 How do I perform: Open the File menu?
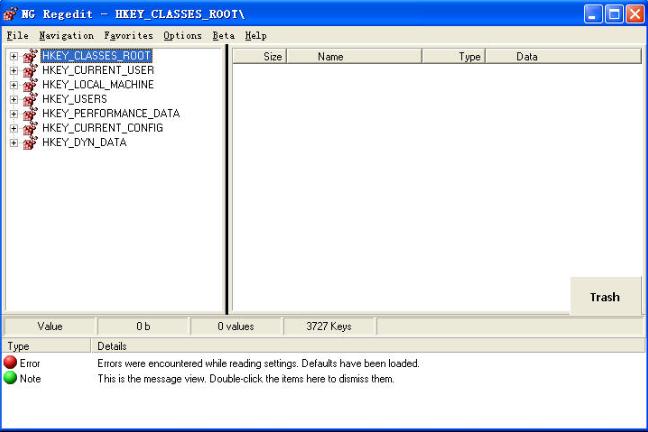coord(17,35)
